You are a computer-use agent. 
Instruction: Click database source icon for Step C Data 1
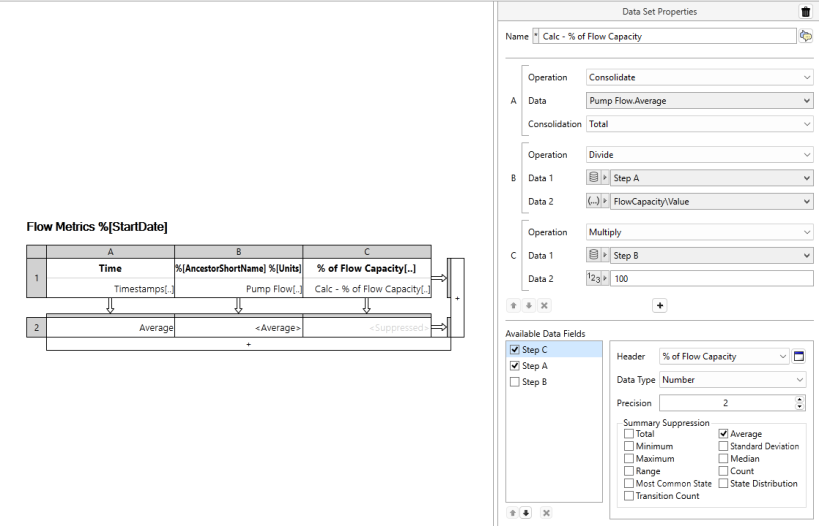[x=593, y=255]
